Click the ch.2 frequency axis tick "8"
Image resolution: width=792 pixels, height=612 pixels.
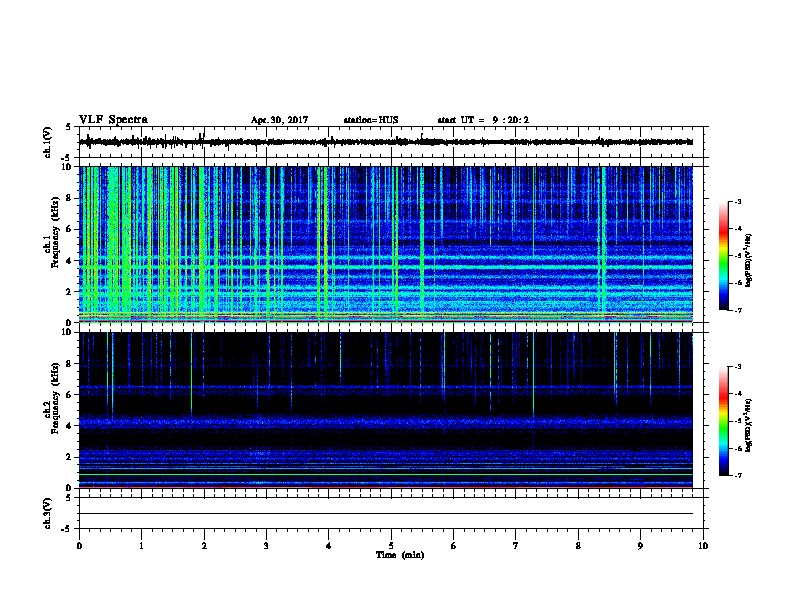pyautogui.click(x=69, y=364)
